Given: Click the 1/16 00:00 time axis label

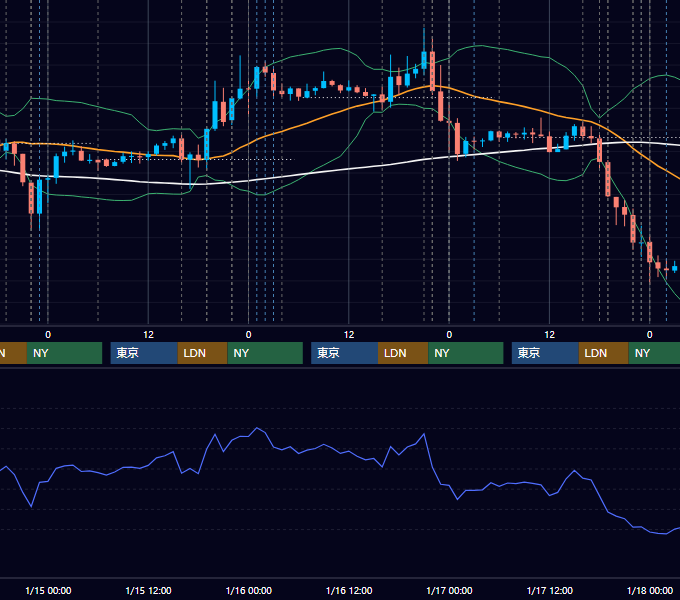Looking at the screenshot, I should coord(248,590).
